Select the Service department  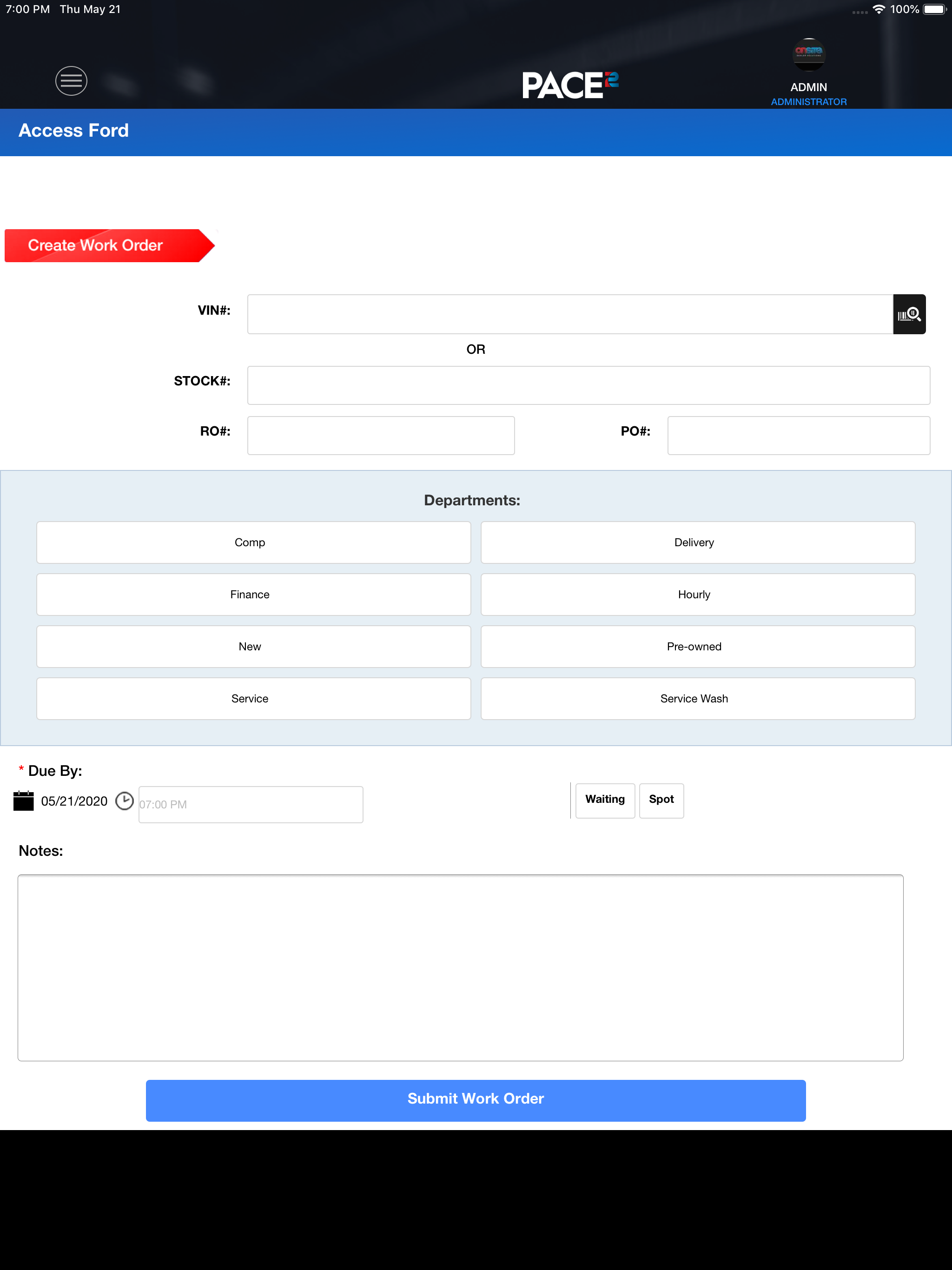[254, 699]
